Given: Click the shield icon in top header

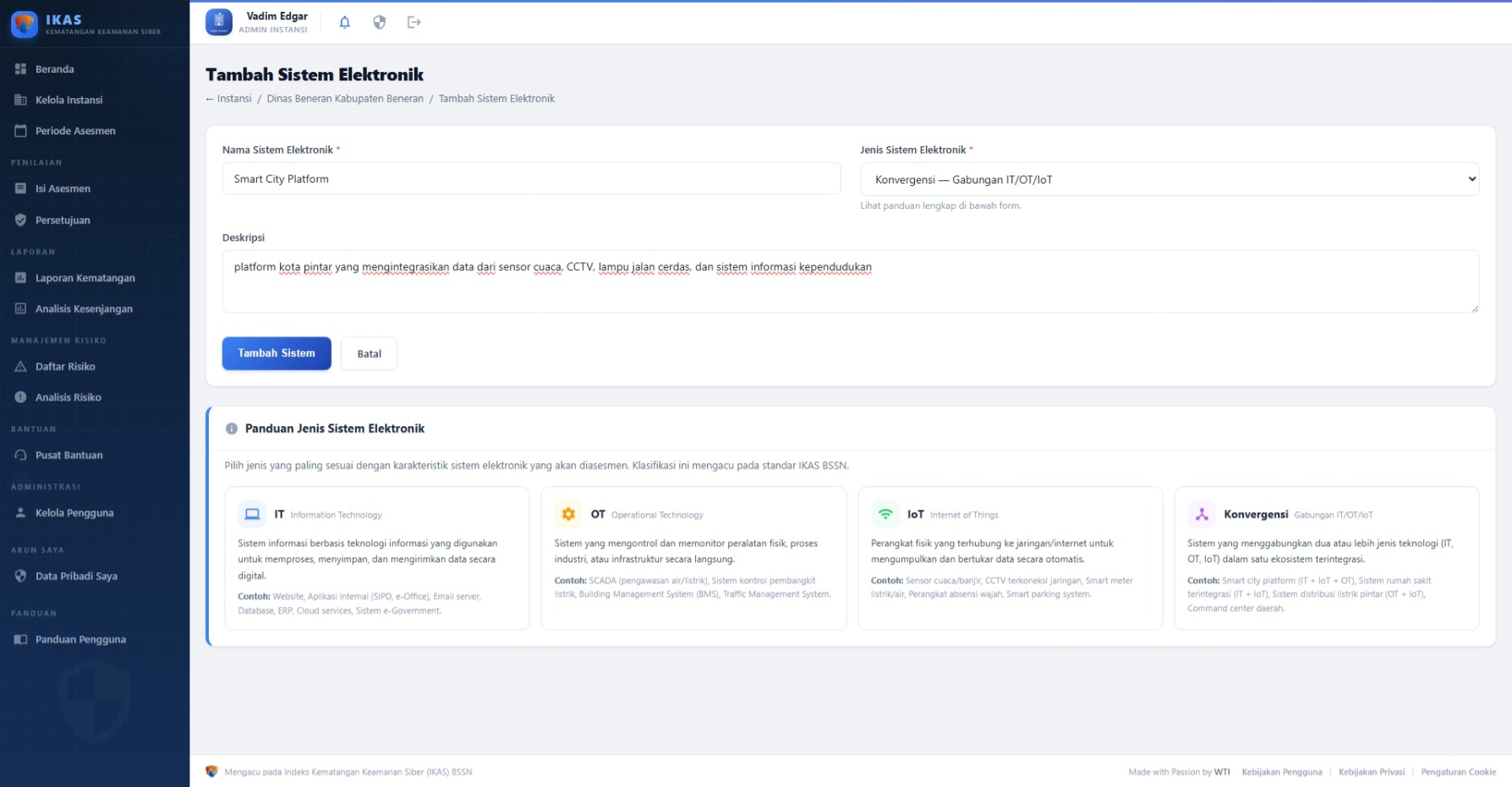Looking at the screenshot, I should pyautogui.click(x=380, y=23).
